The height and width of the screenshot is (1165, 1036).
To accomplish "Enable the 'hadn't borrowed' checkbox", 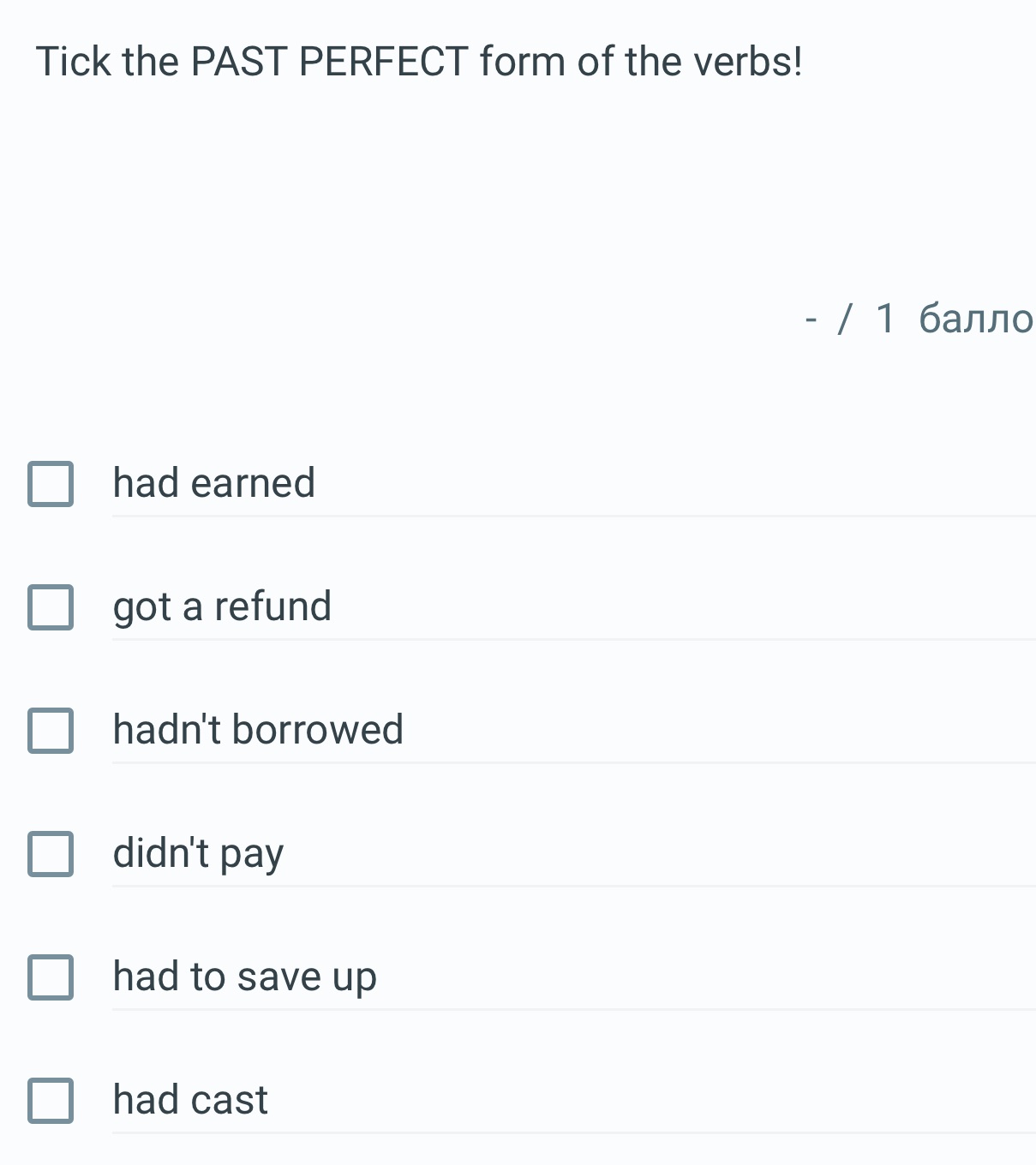I will pyautogui.click(x=51, y=731).
